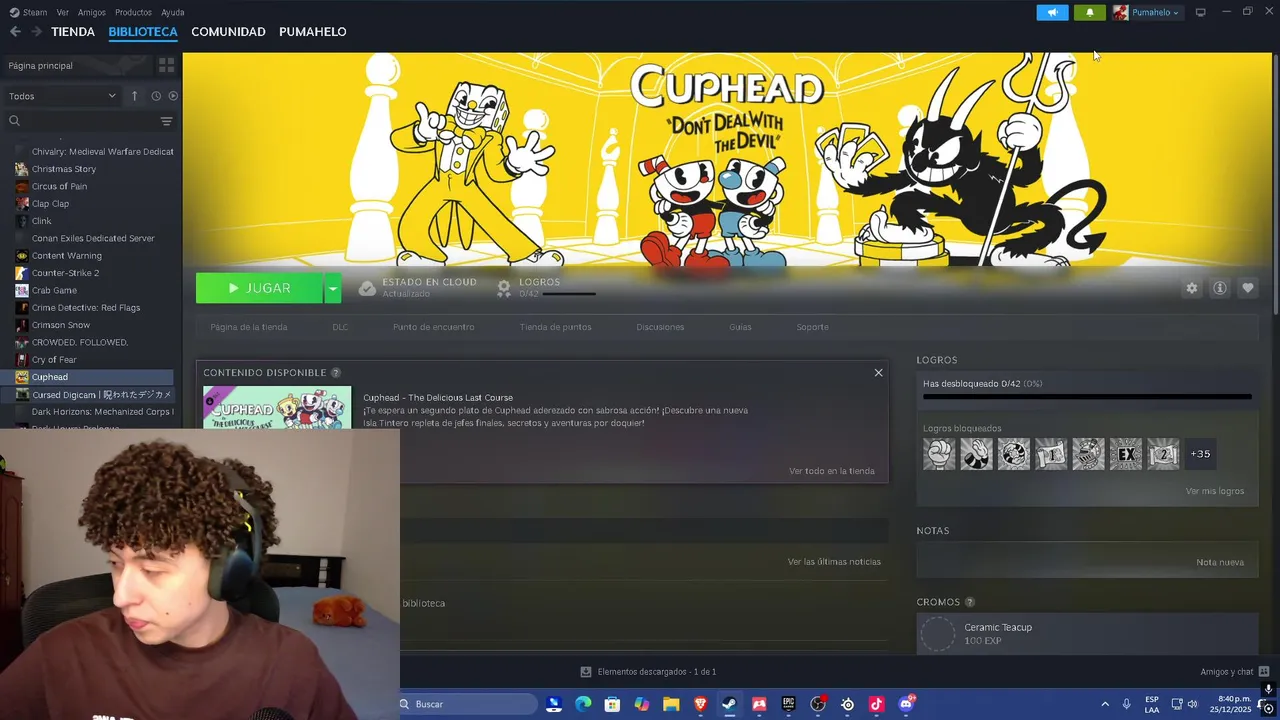The width and height of the screenshot is (1280, 720).
Task: Open the 'Tienda de puntos' tab
Action: click(555, 327)
